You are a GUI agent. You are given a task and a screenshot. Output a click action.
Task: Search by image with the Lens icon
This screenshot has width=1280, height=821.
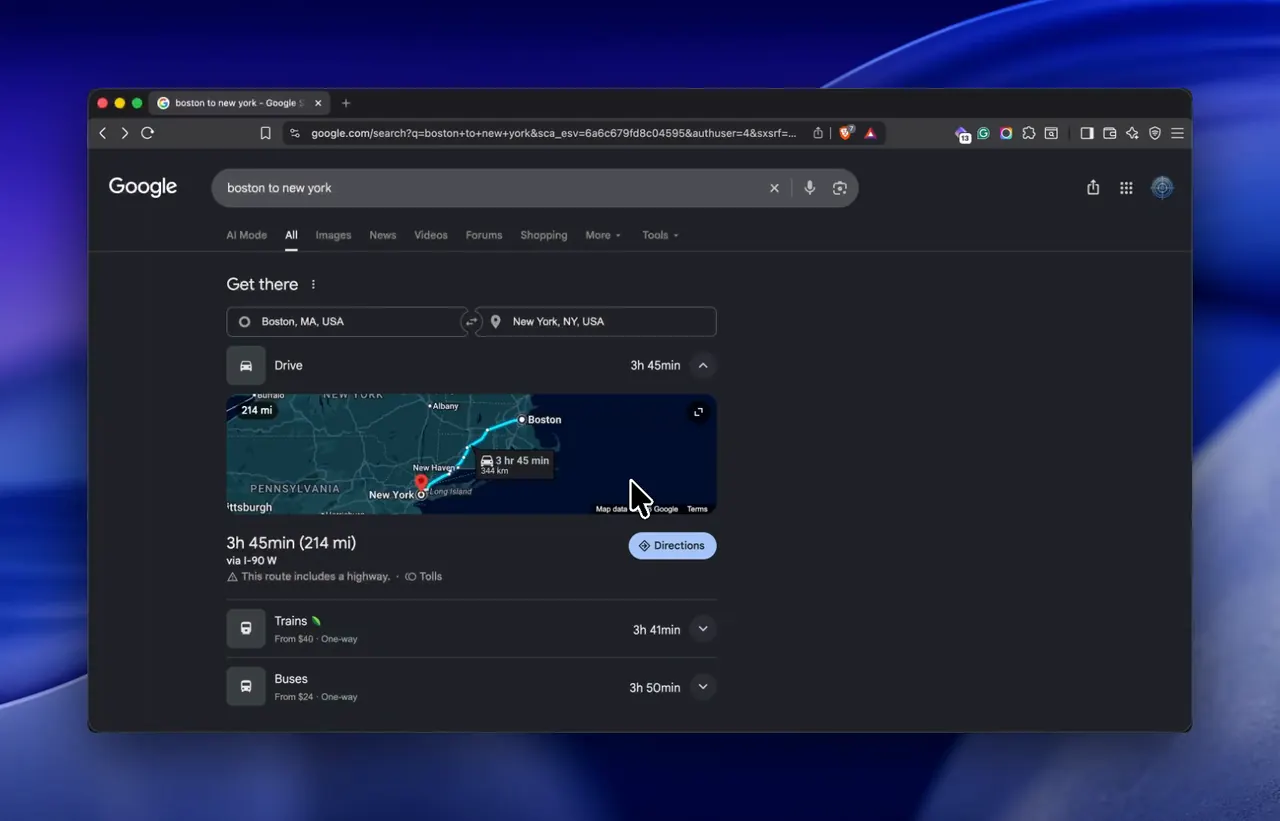click(x=839, y=188)
